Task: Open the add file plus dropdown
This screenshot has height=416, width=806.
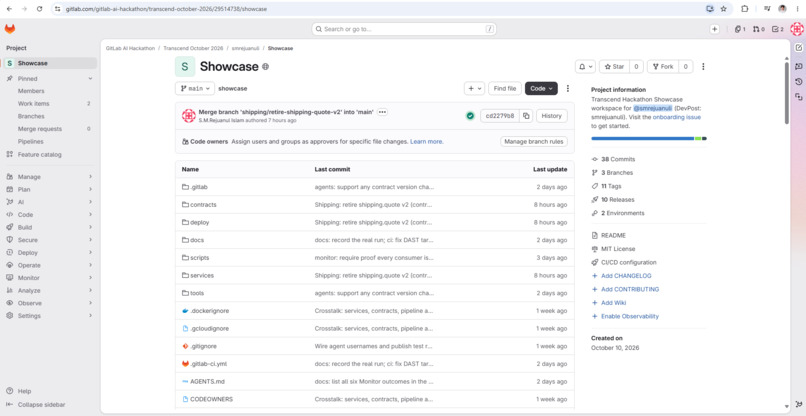Action: [x=474, y=88]
